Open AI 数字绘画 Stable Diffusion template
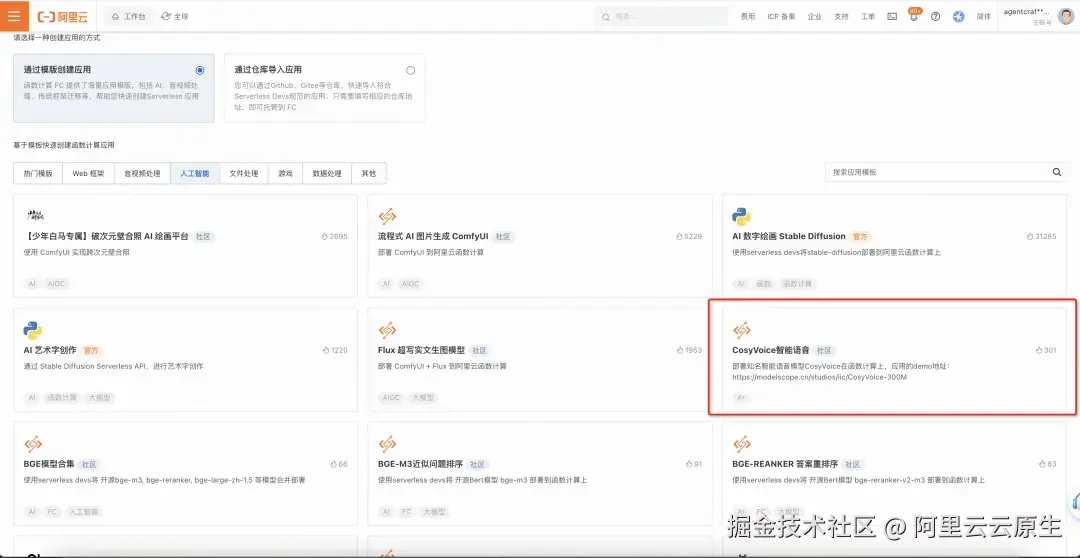Image resolution: width=1080 pixels, height=558 pixels. [x=789, y=236]
